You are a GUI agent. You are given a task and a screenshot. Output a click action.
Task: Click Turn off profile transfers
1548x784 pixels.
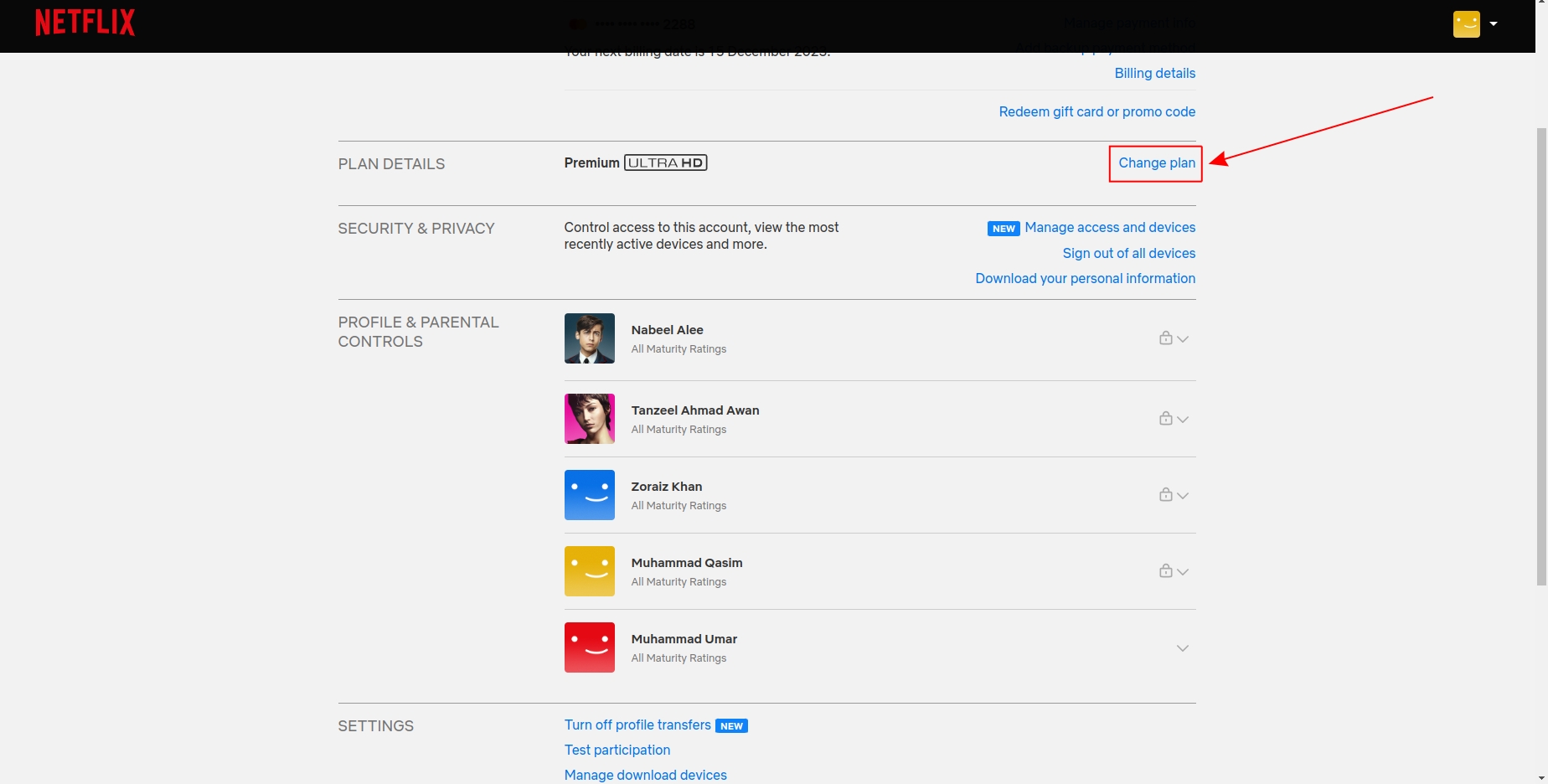click(x=637, y=725)
